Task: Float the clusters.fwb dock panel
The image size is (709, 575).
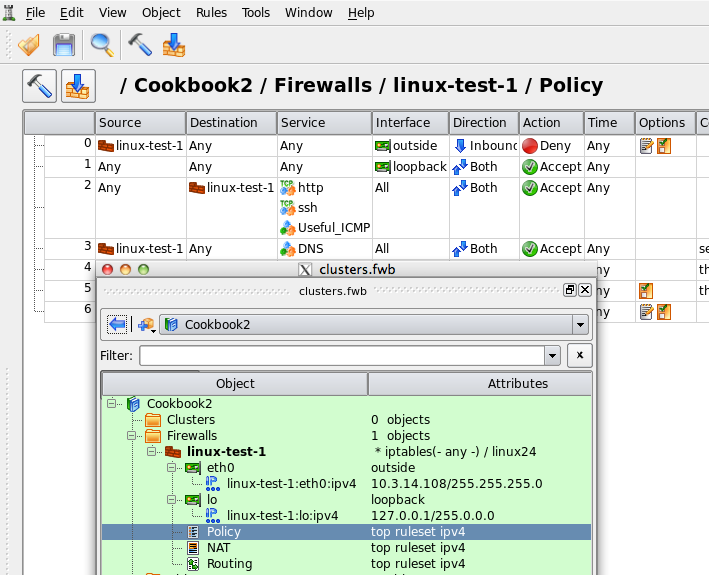Action: pyautogui.click(x=570, y=290)
